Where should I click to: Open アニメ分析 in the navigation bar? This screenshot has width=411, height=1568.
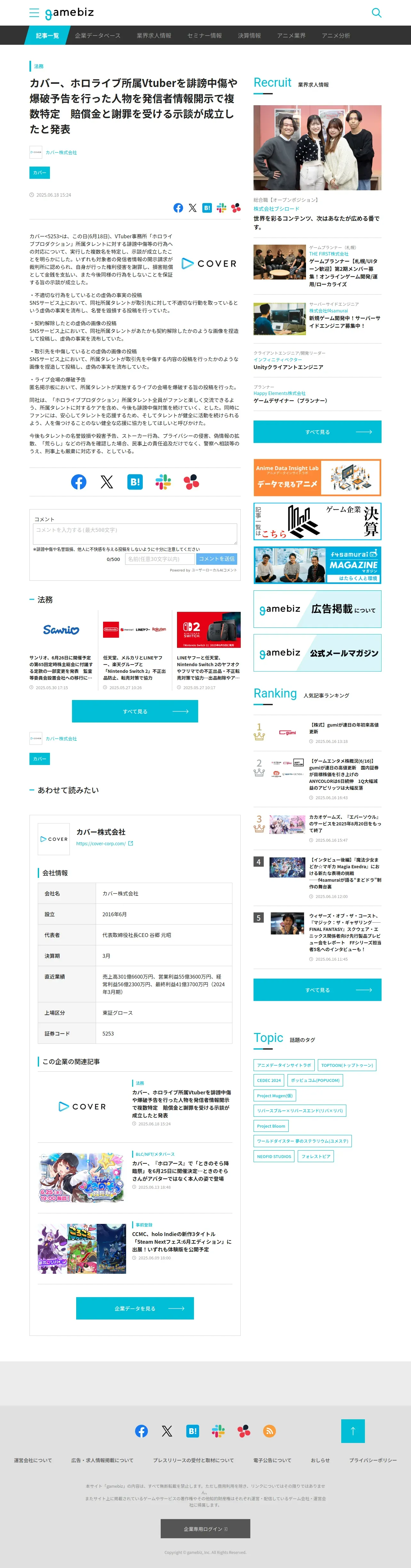point(336,35)
